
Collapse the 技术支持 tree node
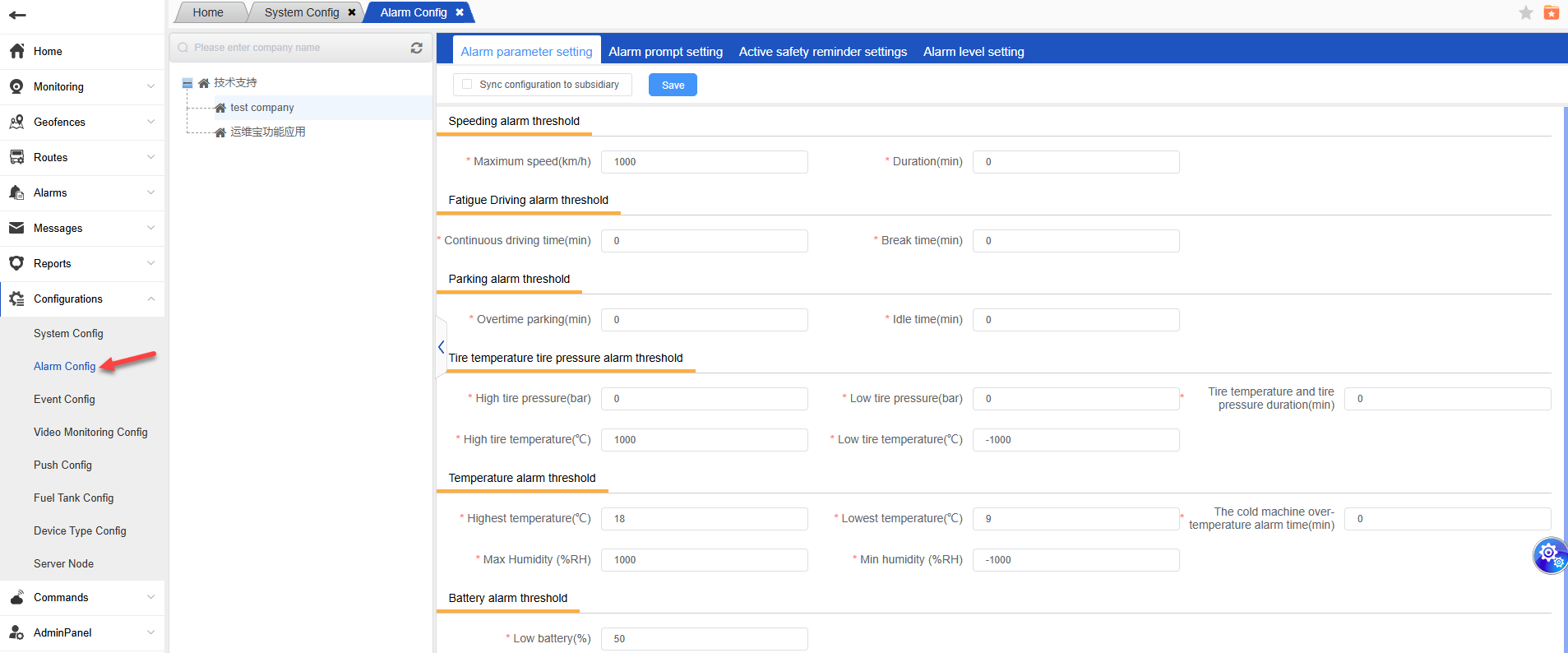coord(187,83)
